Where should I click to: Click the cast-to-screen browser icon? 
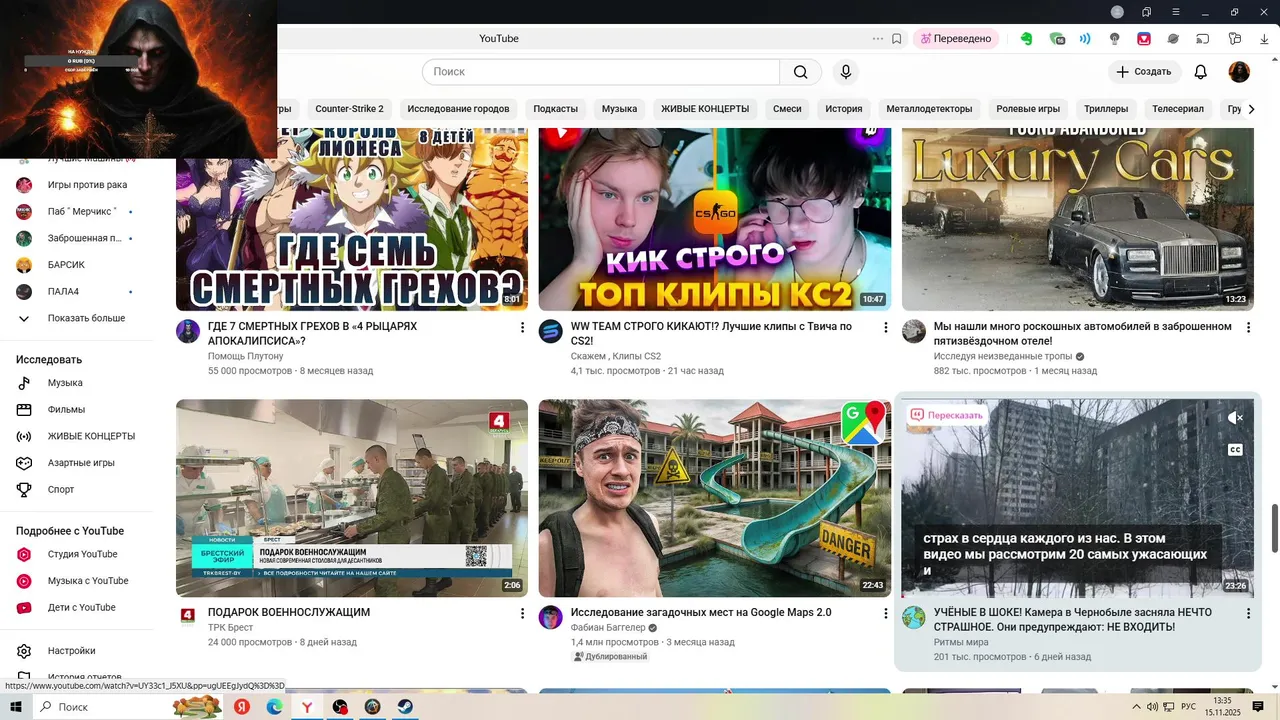click(x=1203, y=39)
